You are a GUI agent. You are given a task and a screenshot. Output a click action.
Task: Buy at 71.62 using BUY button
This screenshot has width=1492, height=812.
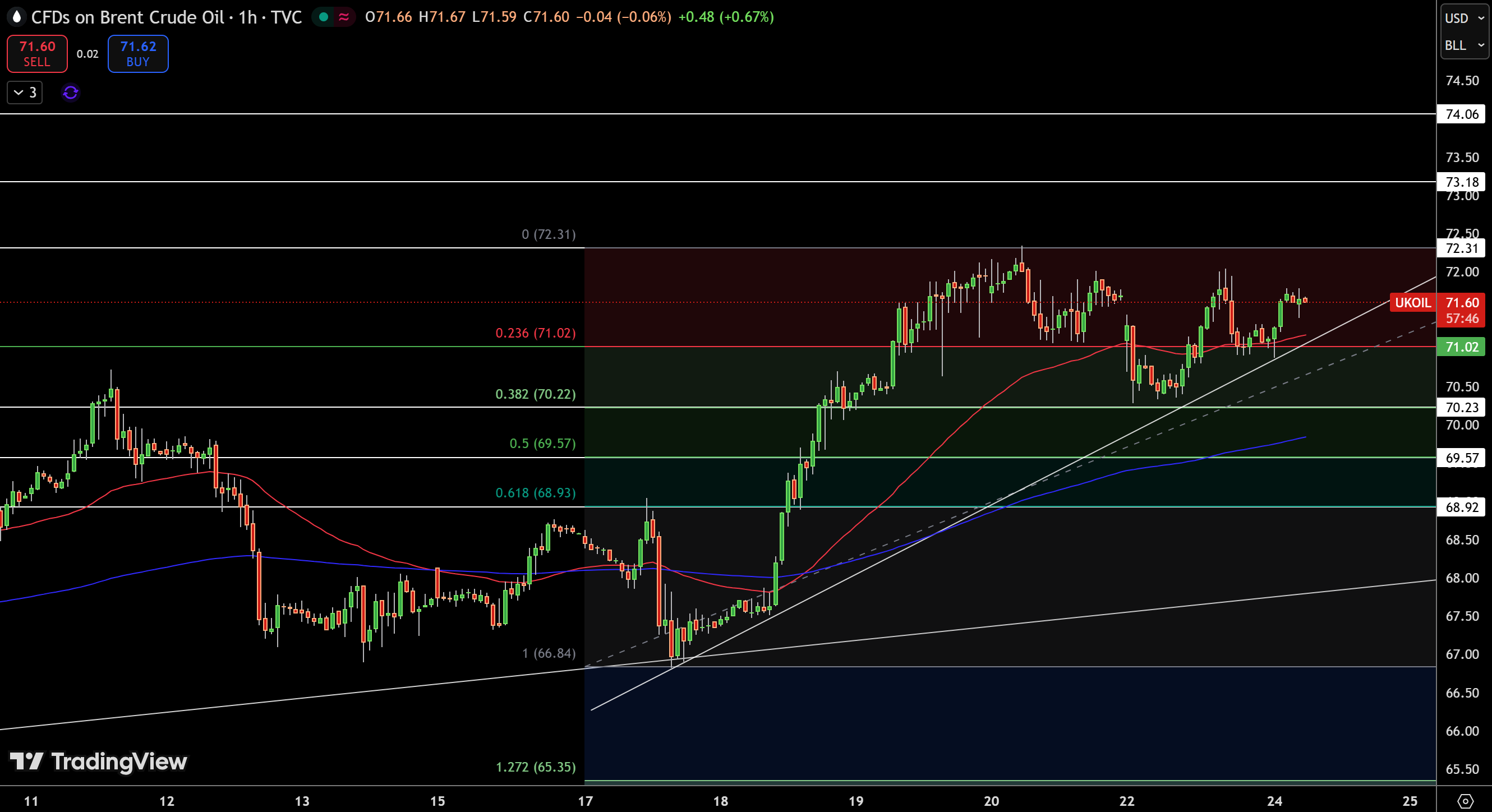pyautogui.click(x=138, y=53)
